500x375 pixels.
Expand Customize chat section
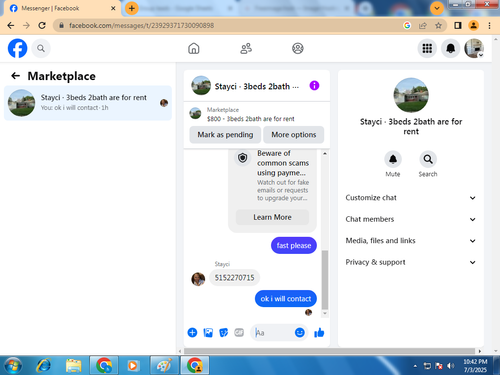(x=411, y=198)
